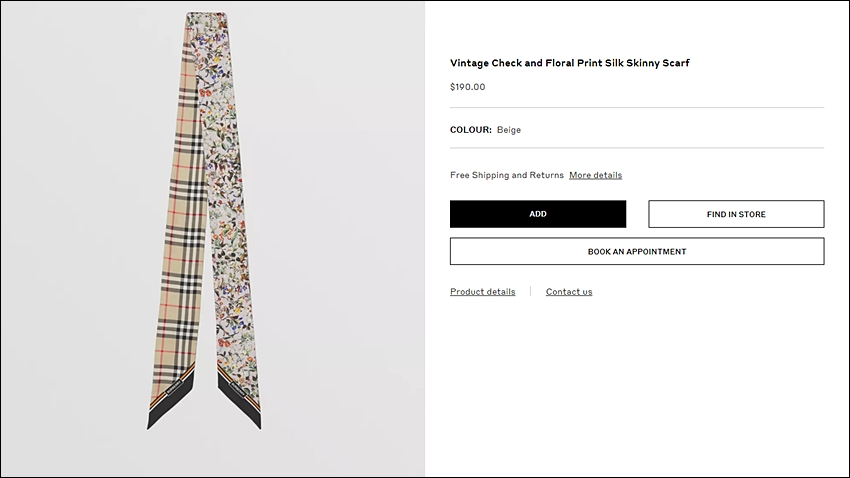The image size is (850, 478).
Task: Follow the Contact us link
Action: (569, 292)
